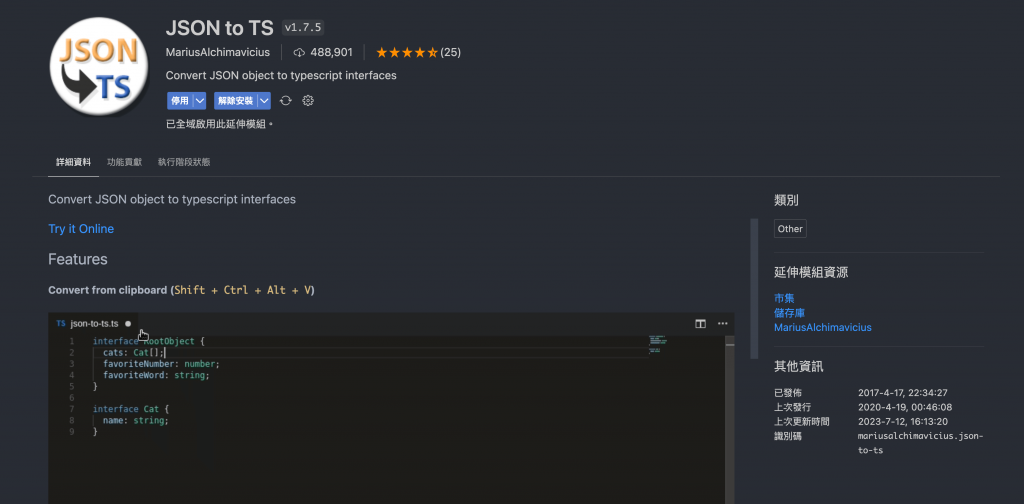Click the 解除安裝 (Uninstall) button
The image size is (1024, 504).
pyautogui.click(x=235, y=101)
